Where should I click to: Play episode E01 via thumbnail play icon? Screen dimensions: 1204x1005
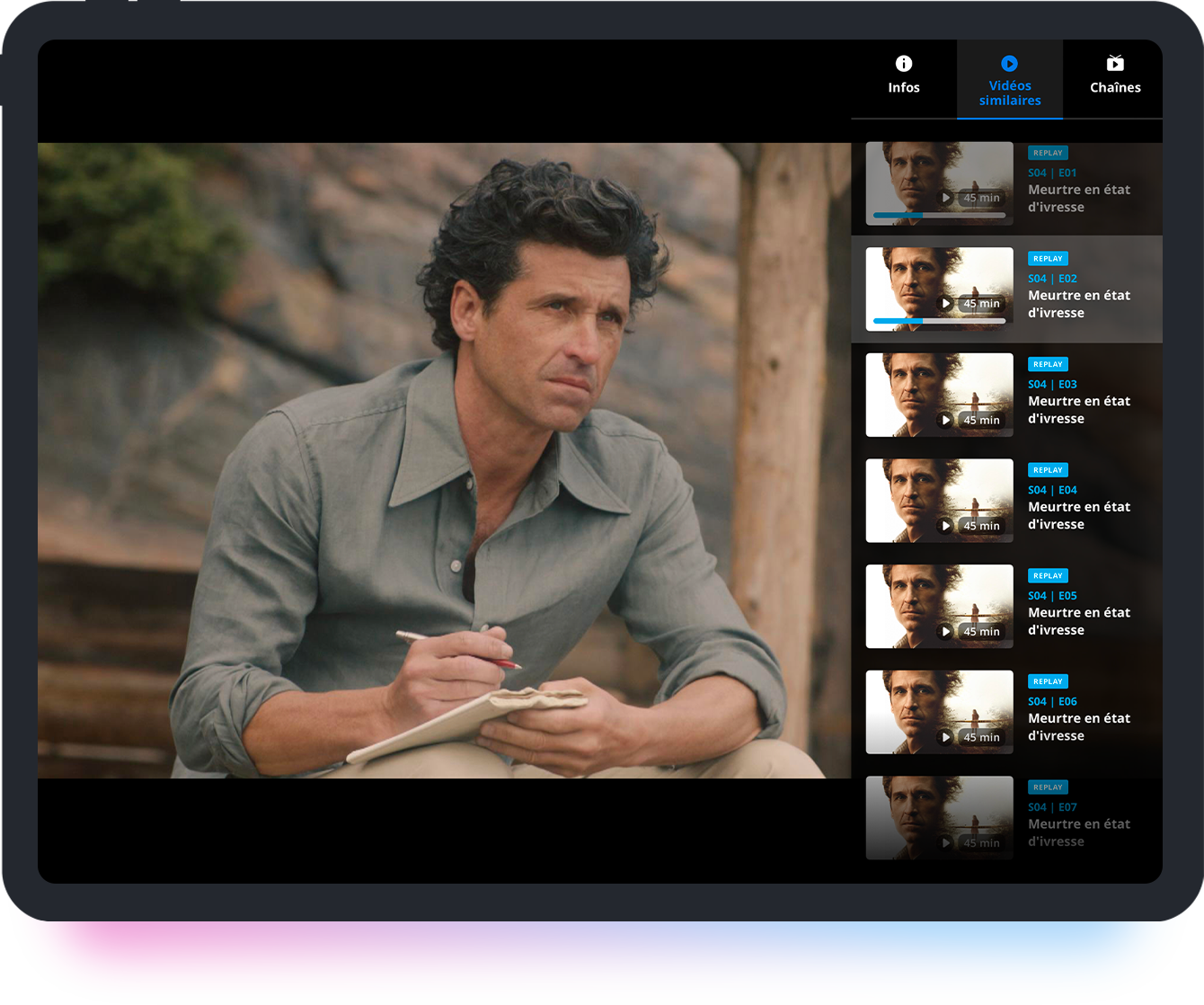click(945, 198)
